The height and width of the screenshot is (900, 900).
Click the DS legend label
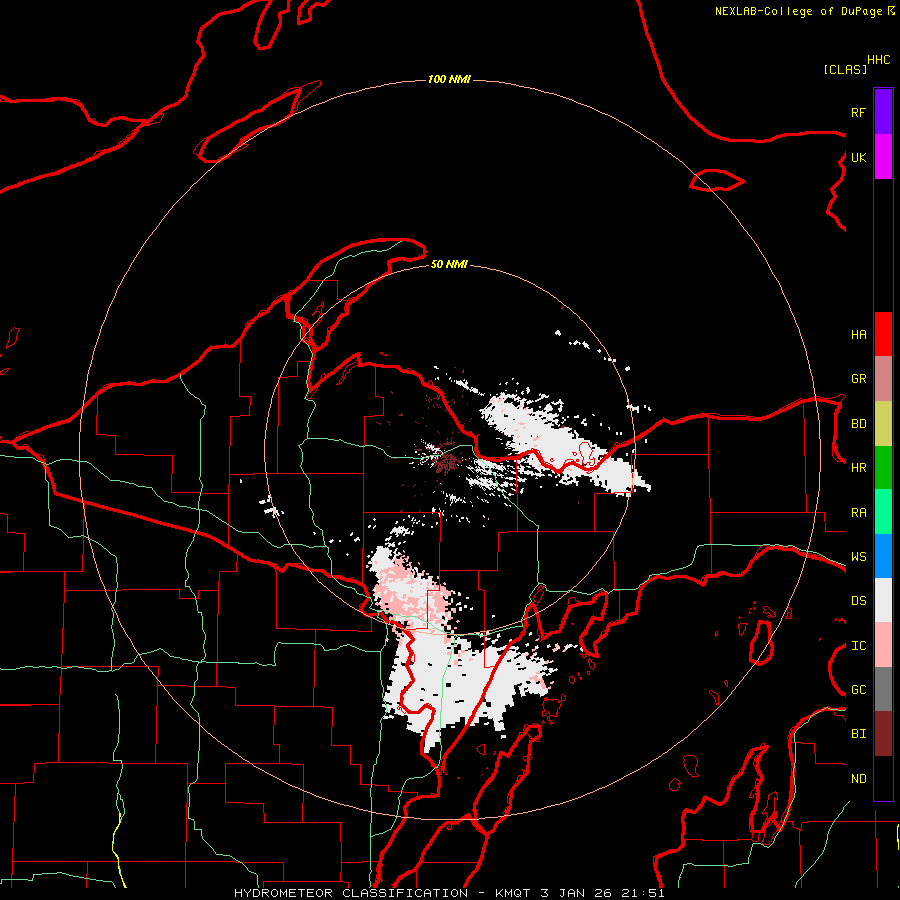858,601
